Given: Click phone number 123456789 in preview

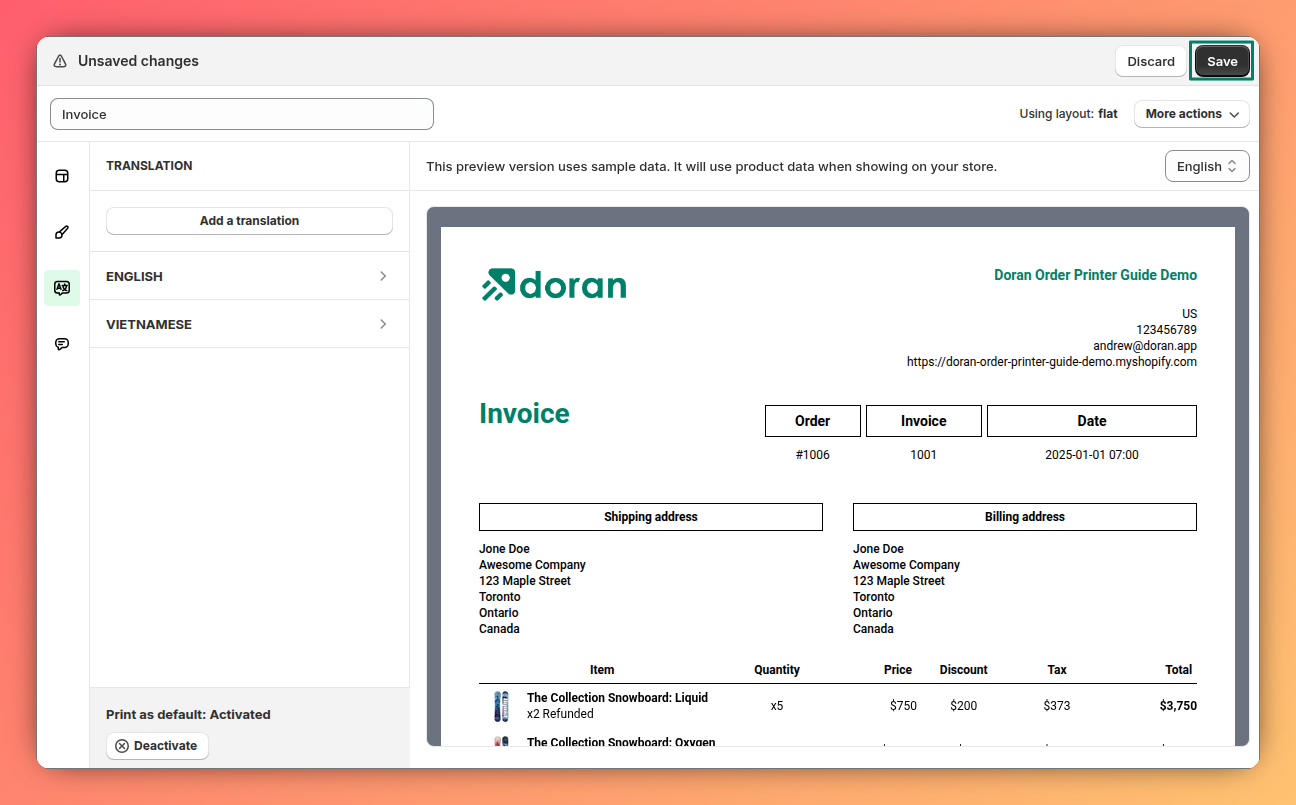Looking at the screenshot, I should coord(1166,330).
